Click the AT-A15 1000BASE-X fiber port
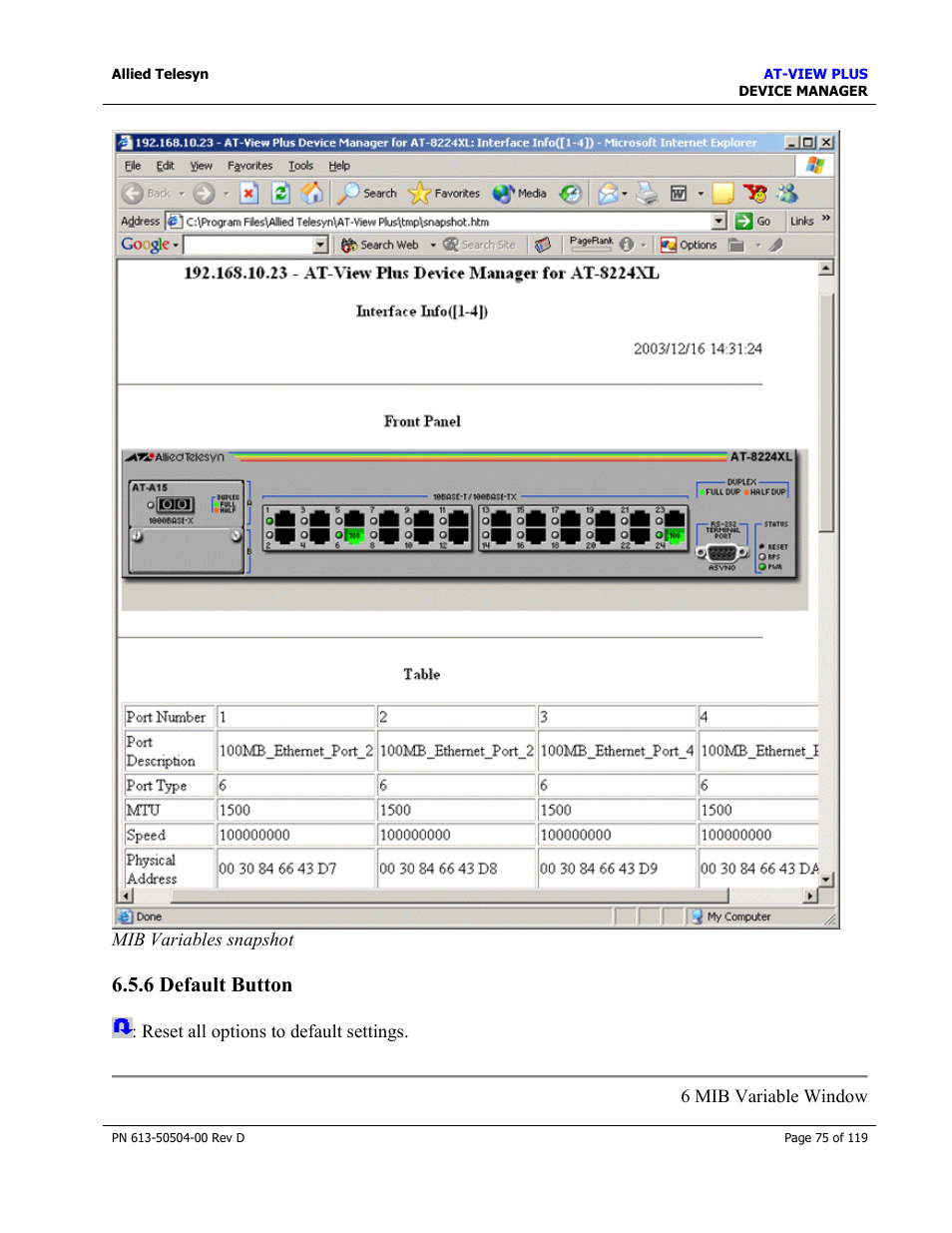The height and width of the screenshot is (1233, 952). tap(175, 505)
